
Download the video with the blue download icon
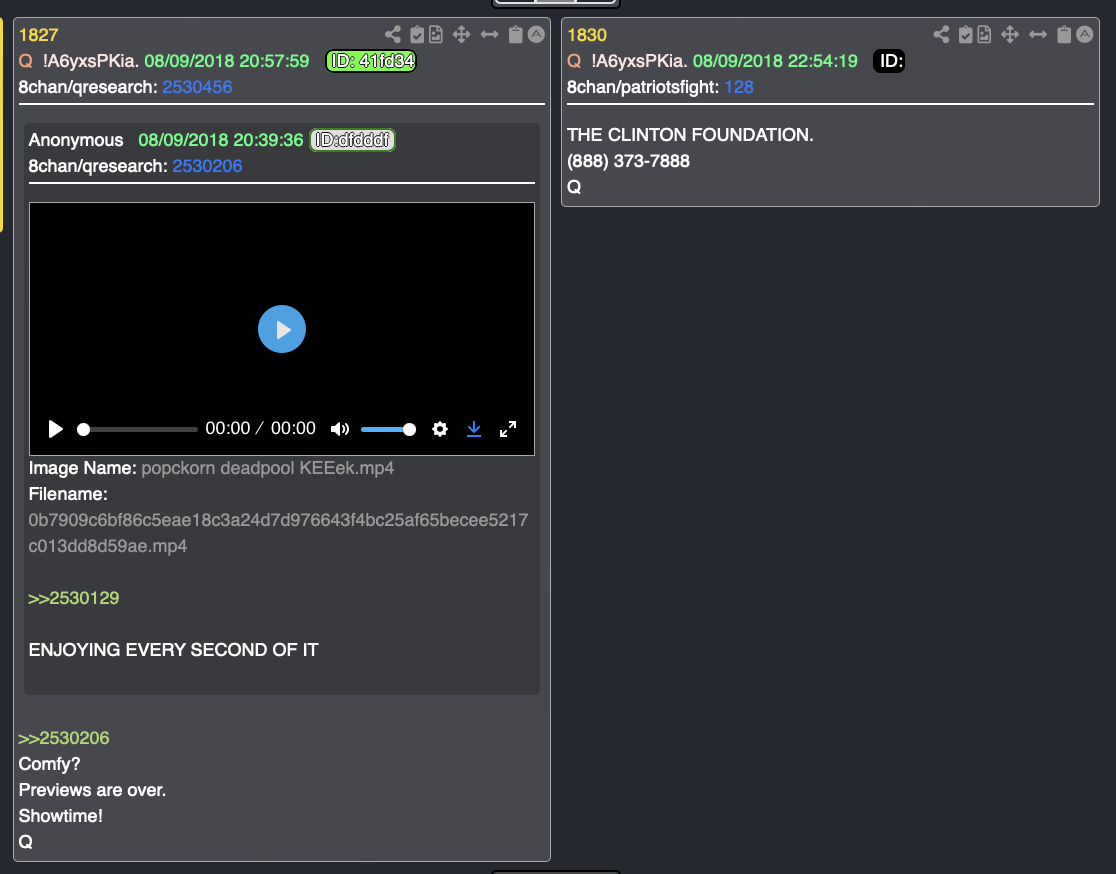(x=474, y=429)
